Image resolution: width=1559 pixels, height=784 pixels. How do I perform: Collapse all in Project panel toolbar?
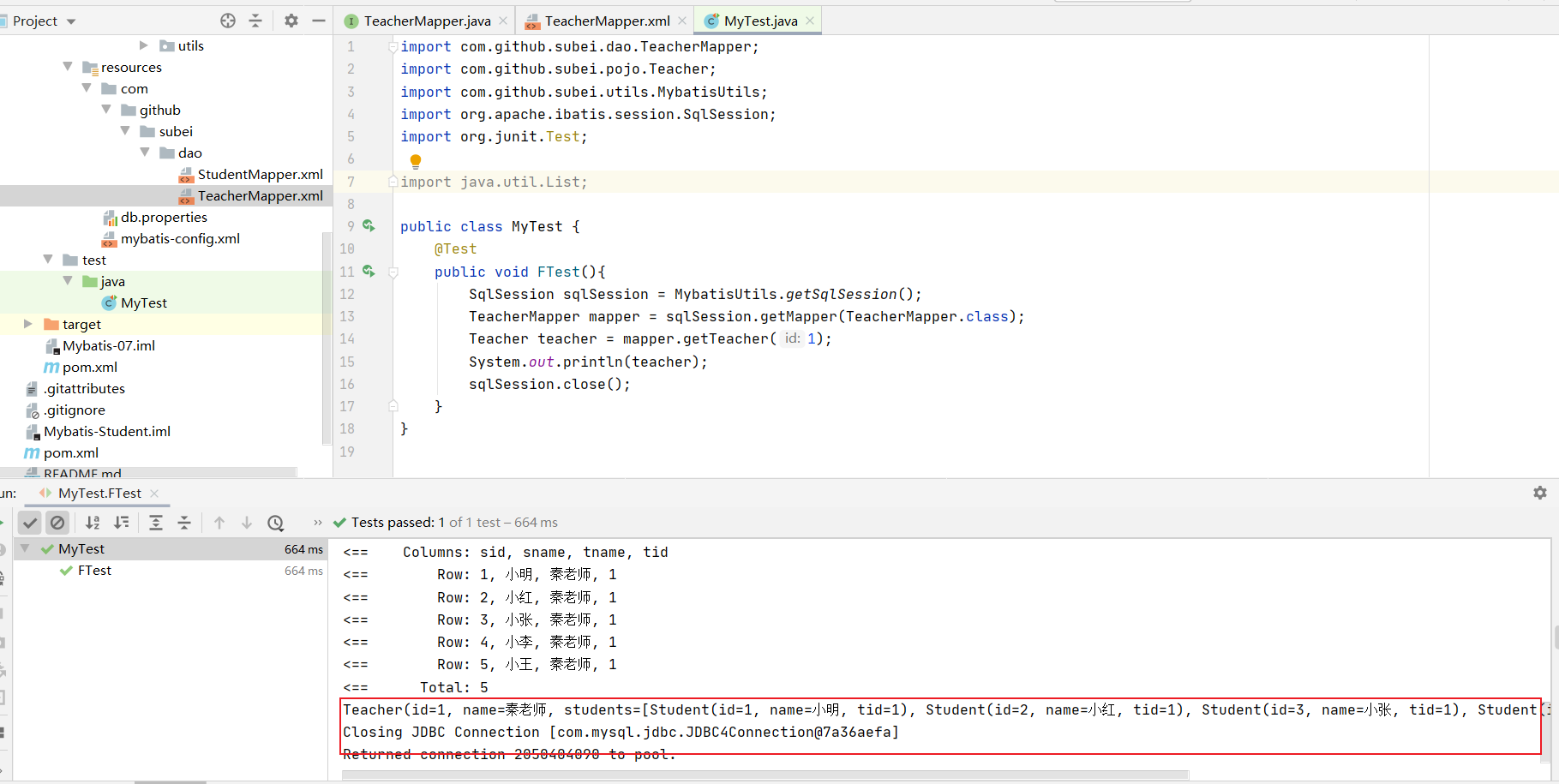(x=255, y=21)
